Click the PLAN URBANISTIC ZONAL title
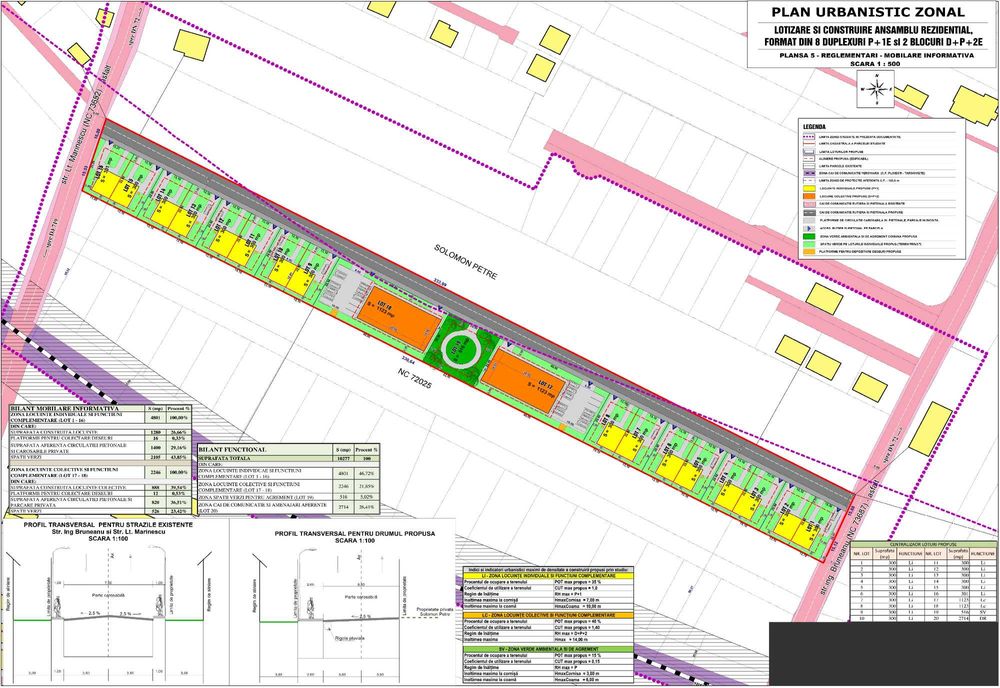 (x=868, y=11)
